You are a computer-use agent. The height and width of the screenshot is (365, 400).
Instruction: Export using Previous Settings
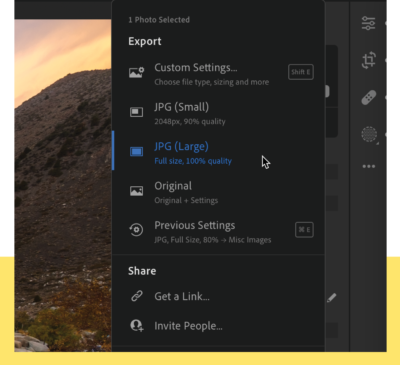[219, 231]
